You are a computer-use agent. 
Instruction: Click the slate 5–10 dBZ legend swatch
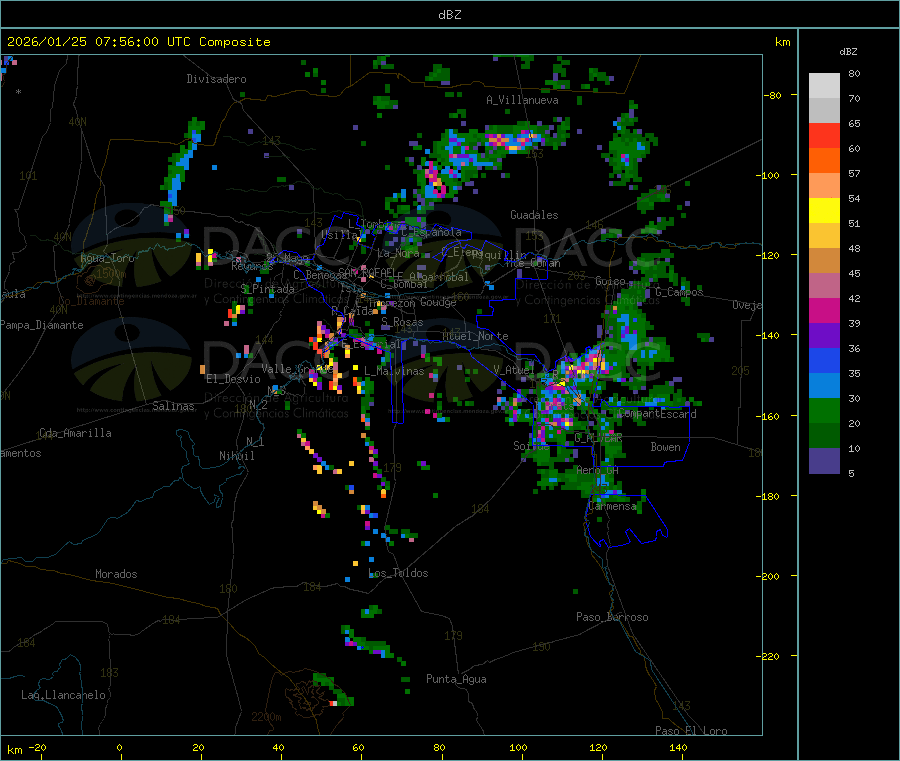coord(824,461)
